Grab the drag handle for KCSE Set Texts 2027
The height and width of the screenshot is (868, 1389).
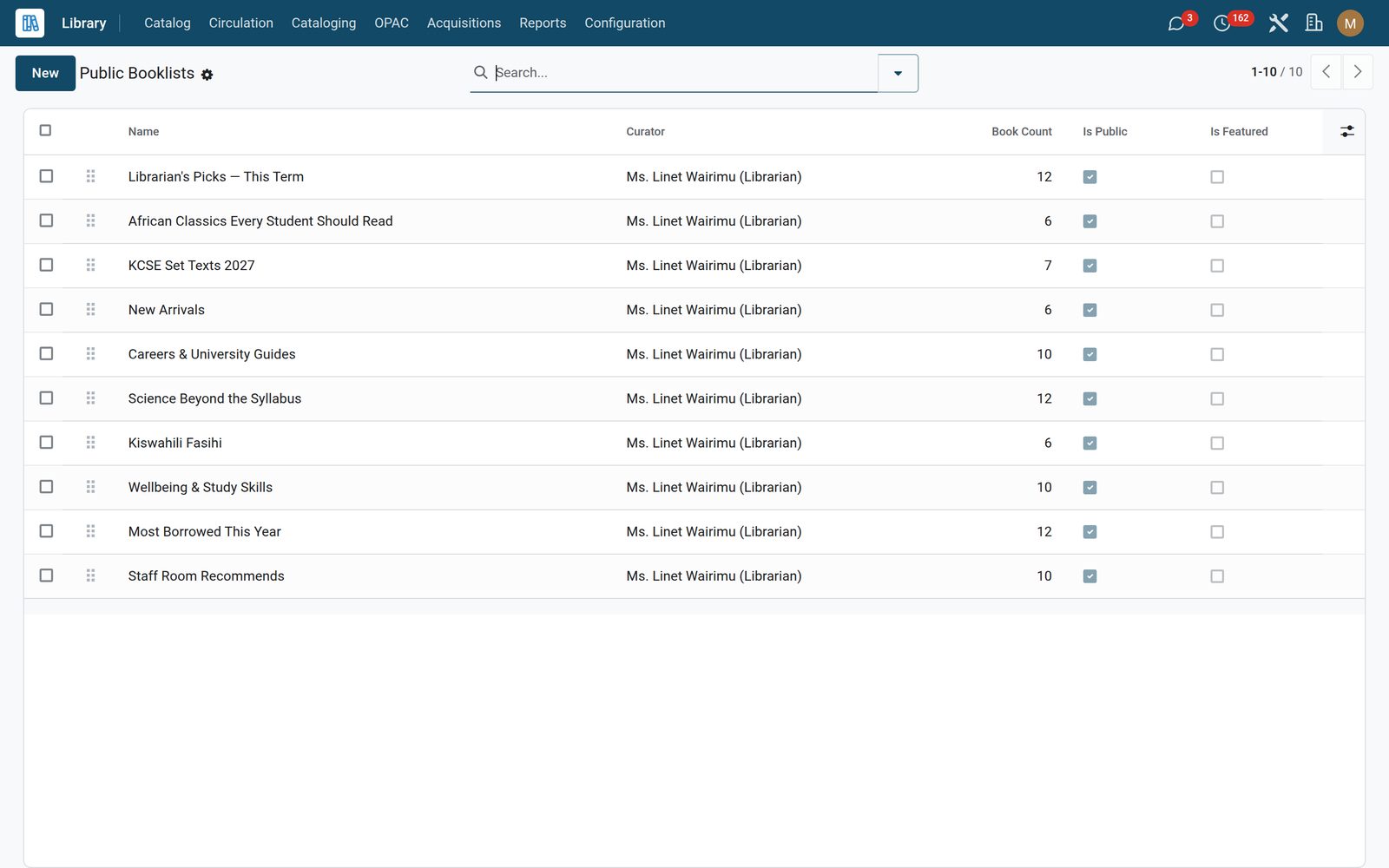coord(90,265)
